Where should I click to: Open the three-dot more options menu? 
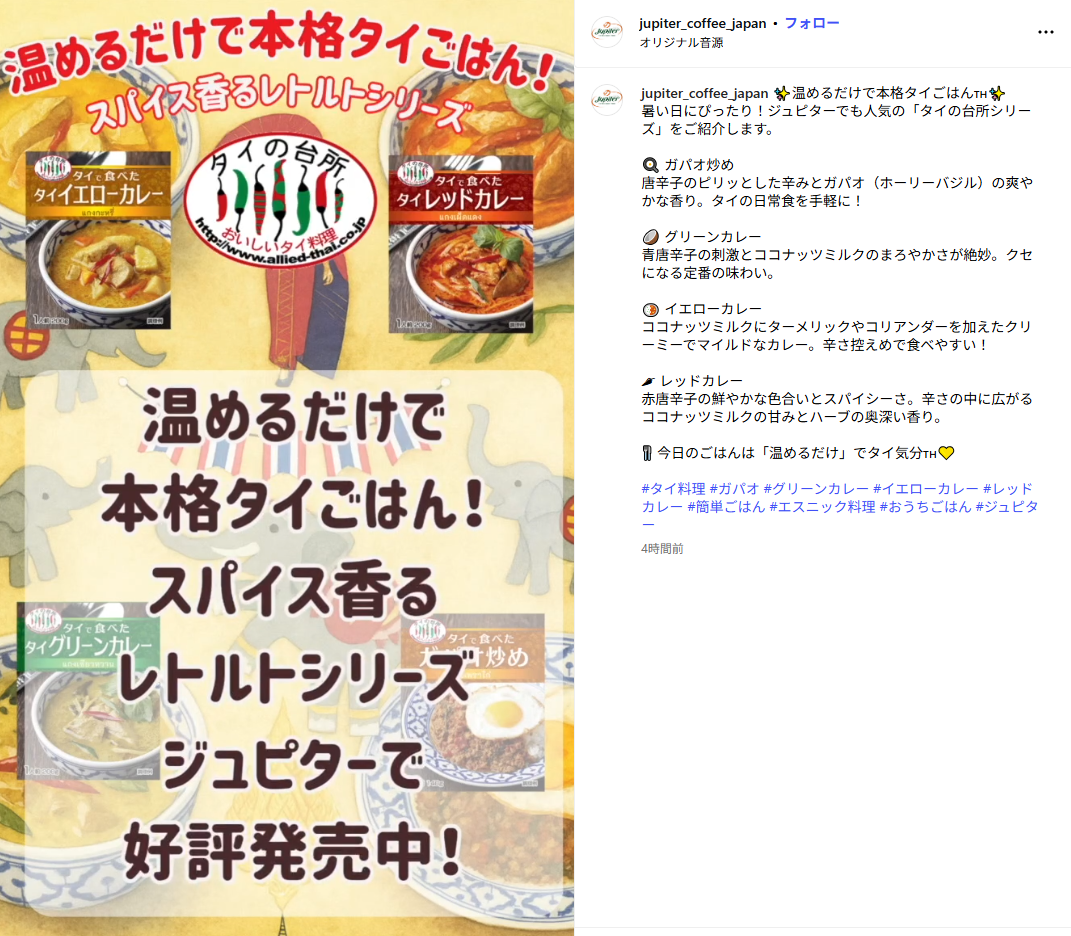[x=1045, y=32]
